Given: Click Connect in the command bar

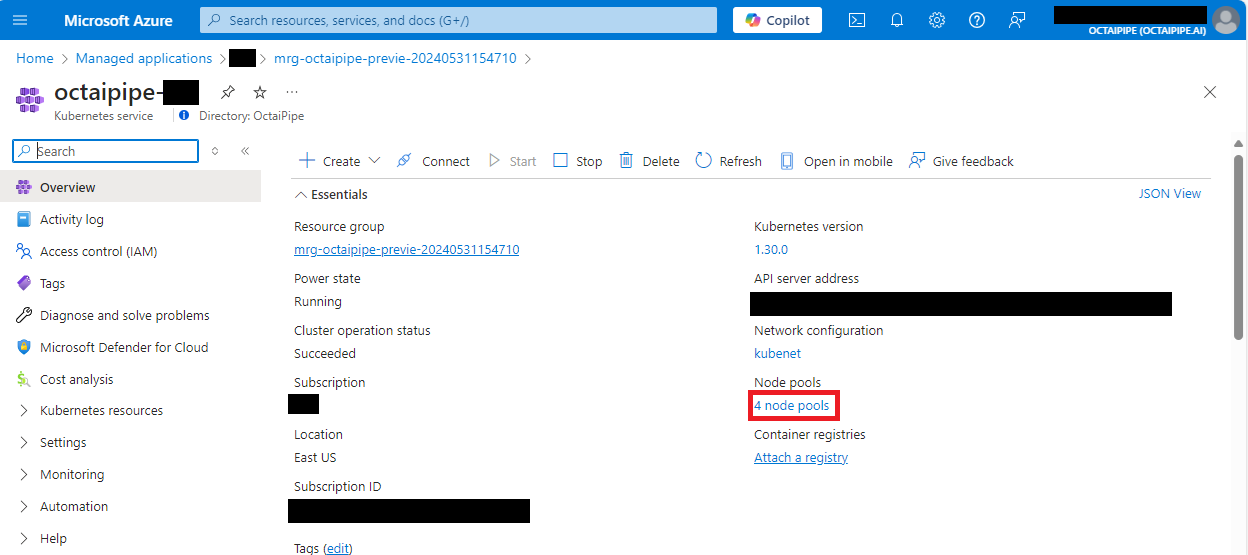Looking at the screenshot, I should point(433,161).
